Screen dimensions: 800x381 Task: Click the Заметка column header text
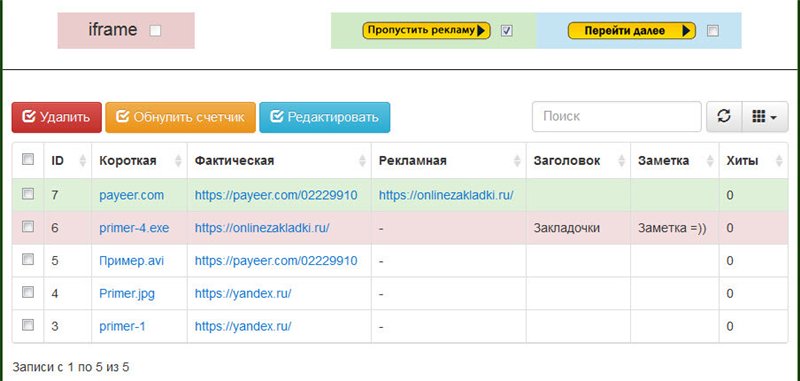coord(663,161)
